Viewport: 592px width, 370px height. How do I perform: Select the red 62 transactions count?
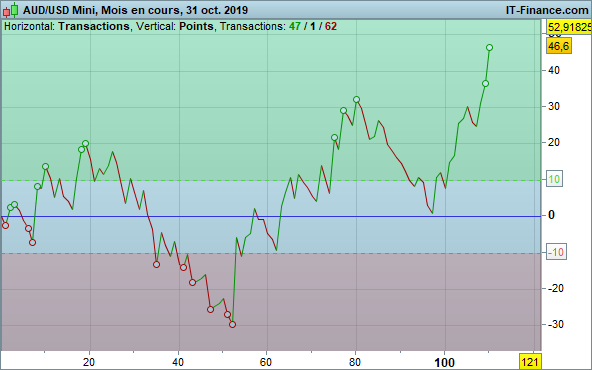pos(330,26)
